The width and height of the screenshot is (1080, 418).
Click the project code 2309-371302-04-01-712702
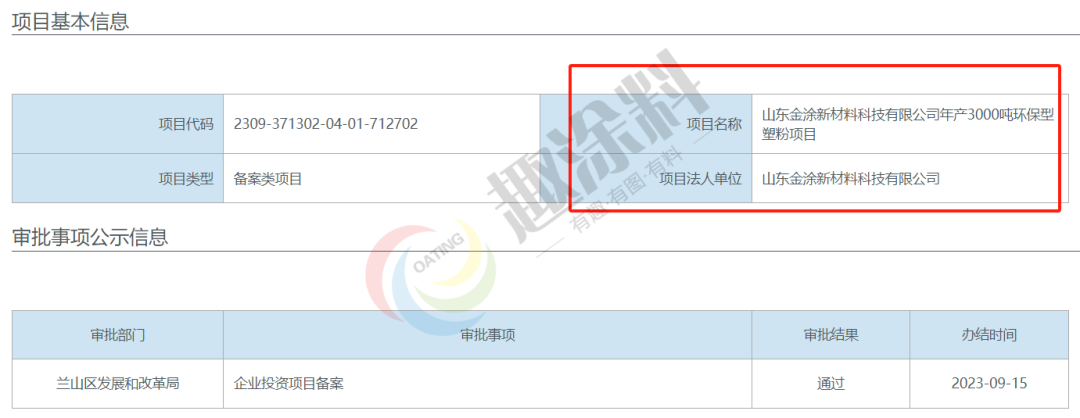click(326, 124)
